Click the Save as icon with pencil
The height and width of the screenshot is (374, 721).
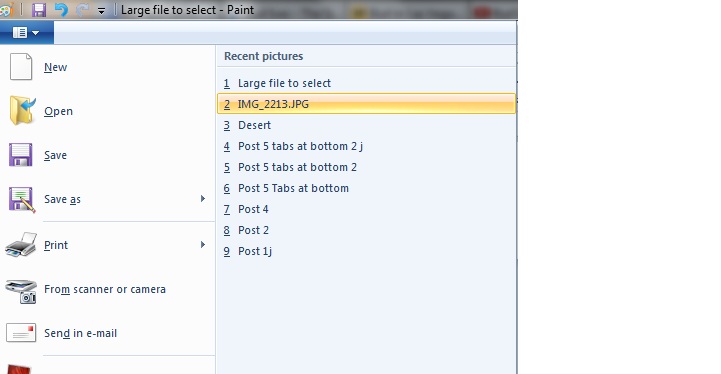(x=22, y=200)
